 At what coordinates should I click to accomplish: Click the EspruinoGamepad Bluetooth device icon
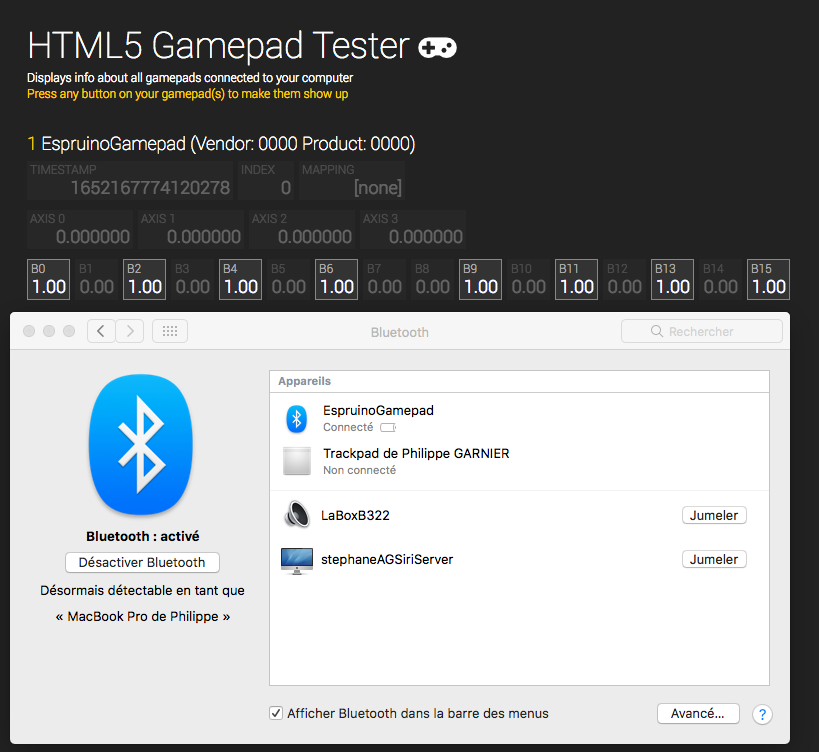(x=297, y=419)
